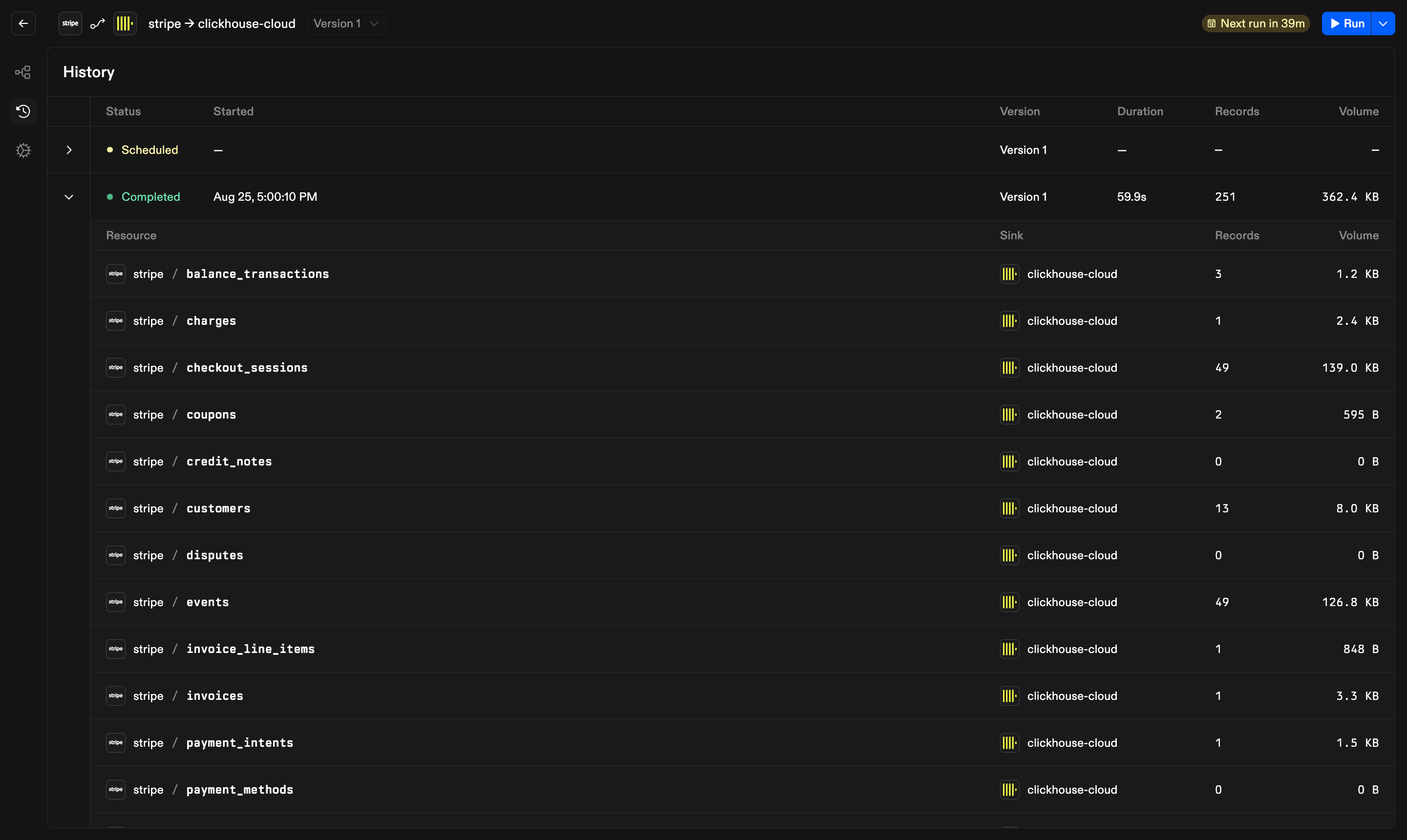This screenshot has height=840, width=1407.
Task: Collapse the Completed run row
Action: [69, 197]
